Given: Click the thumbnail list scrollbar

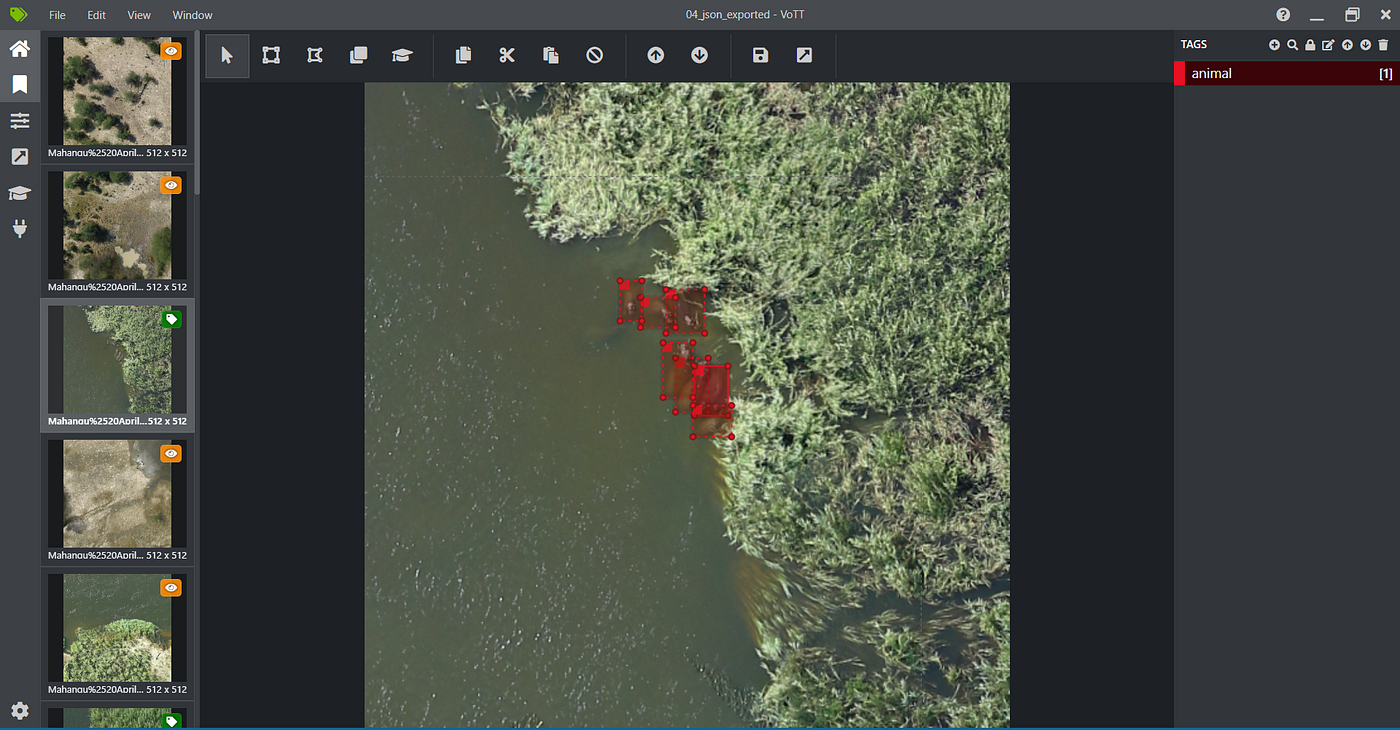Looking at the screenshot, I should 197,114.
